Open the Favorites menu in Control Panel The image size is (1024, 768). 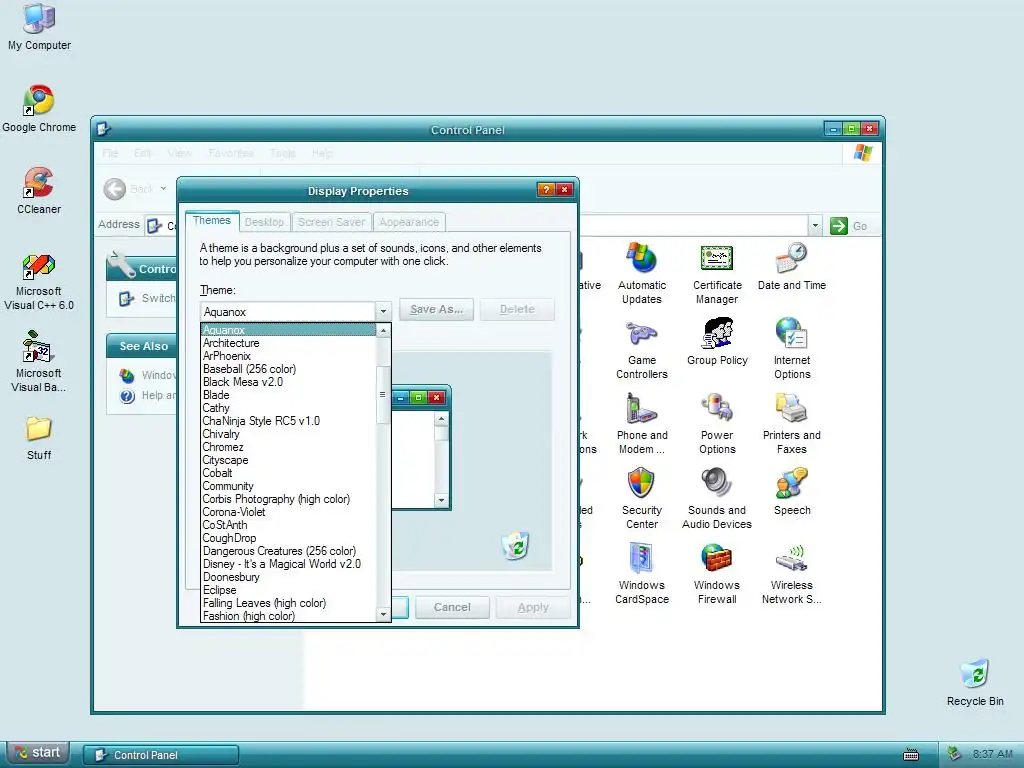231,153
